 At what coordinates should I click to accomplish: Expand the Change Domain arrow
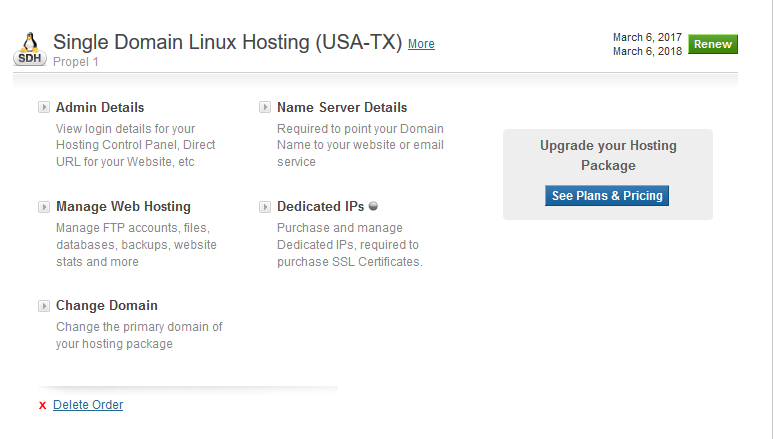click(x=44, y=306)
